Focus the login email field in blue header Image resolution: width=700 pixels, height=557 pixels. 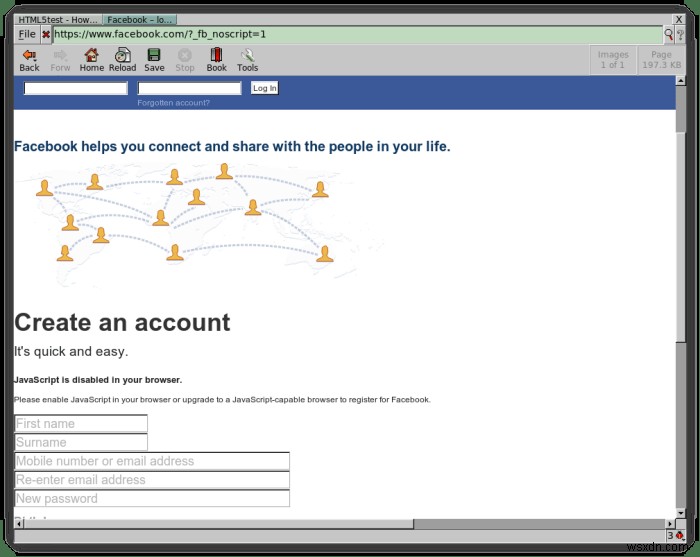pos(75,88)
